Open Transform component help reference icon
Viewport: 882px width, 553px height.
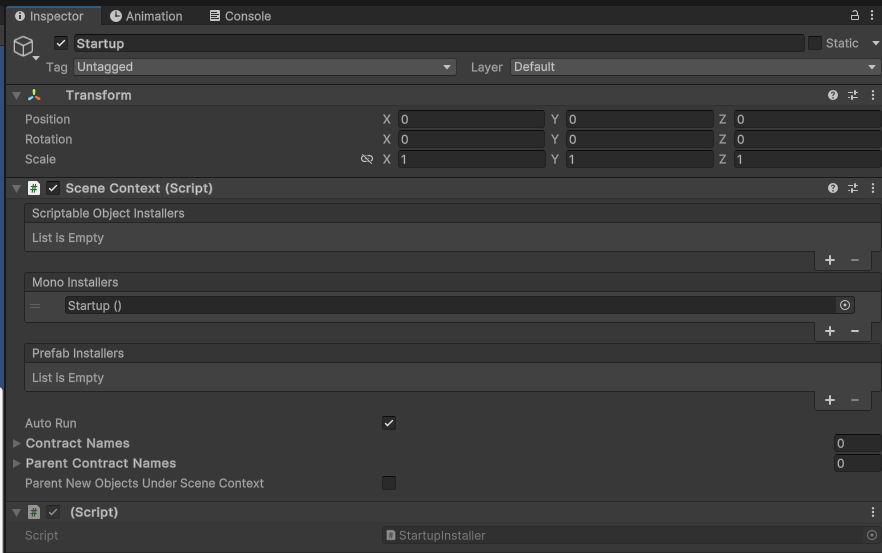coord(833,95)
